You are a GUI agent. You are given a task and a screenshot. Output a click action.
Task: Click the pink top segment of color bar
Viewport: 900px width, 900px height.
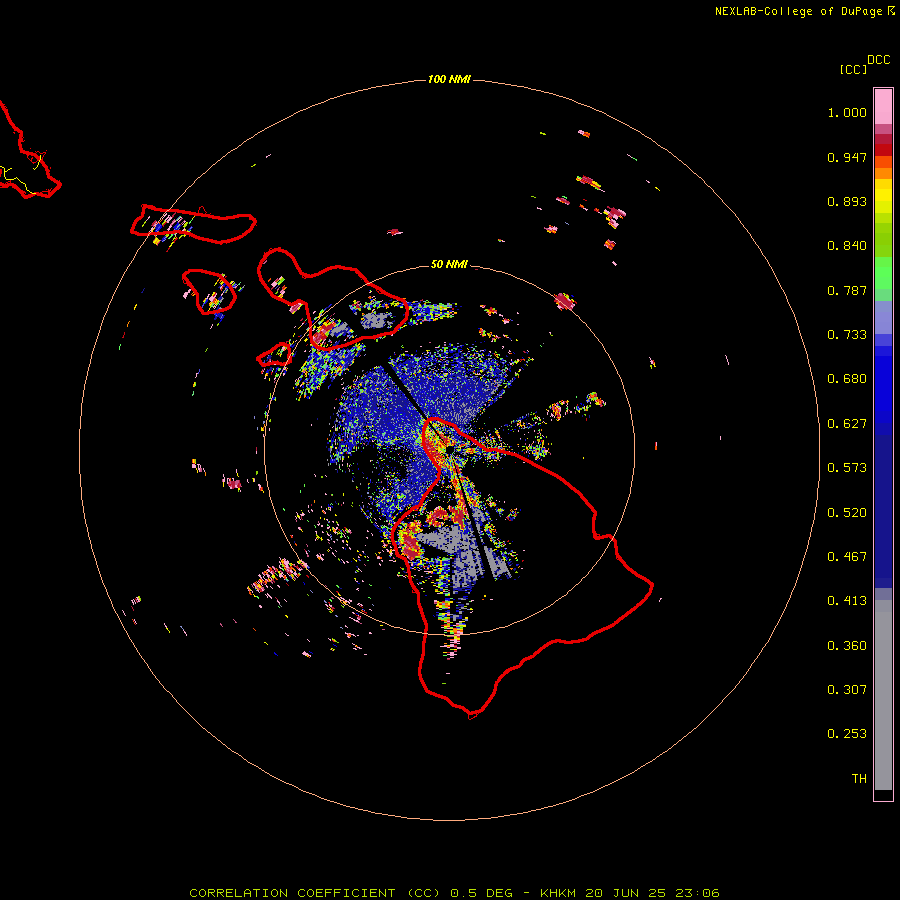(883, 107)
